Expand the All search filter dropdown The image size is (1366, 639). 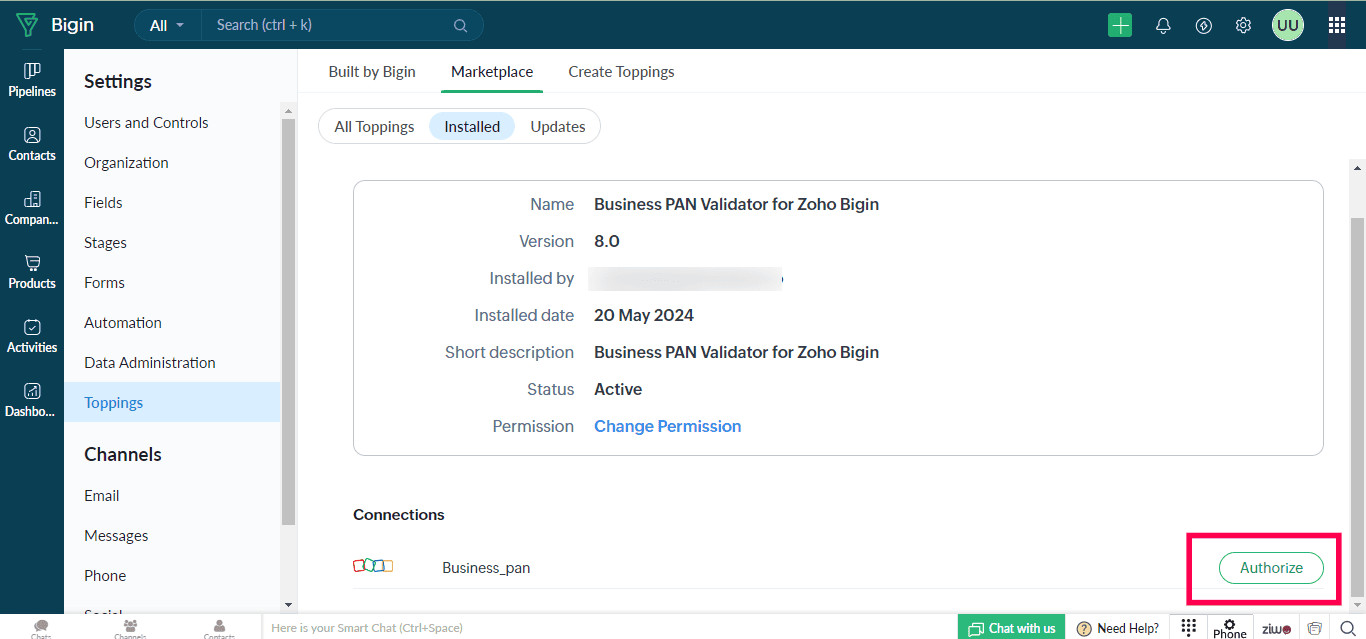[167, 25]
